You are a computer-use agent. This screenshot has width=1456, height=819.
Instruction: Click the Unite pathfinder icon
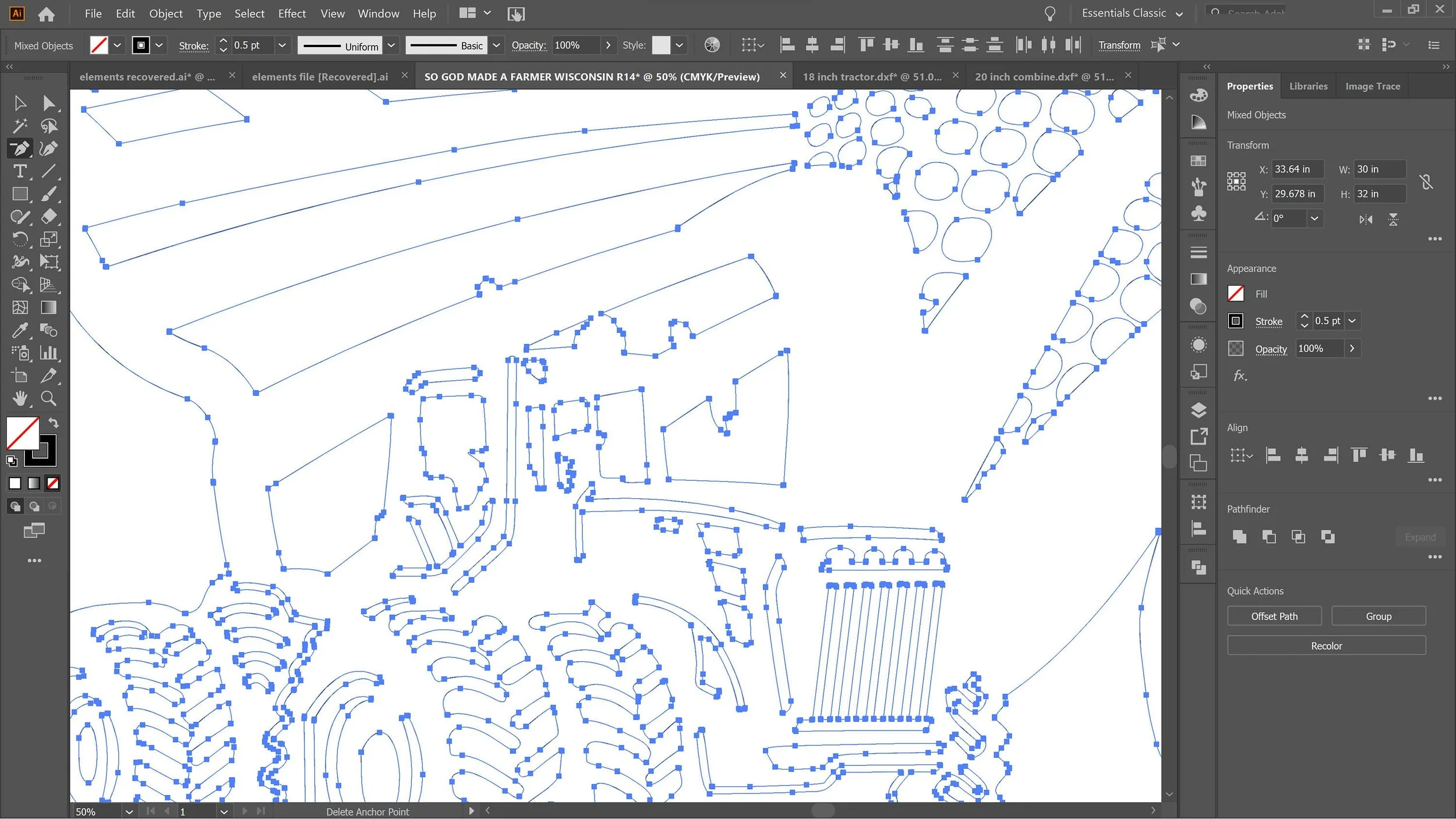[x=1239, y=537]
